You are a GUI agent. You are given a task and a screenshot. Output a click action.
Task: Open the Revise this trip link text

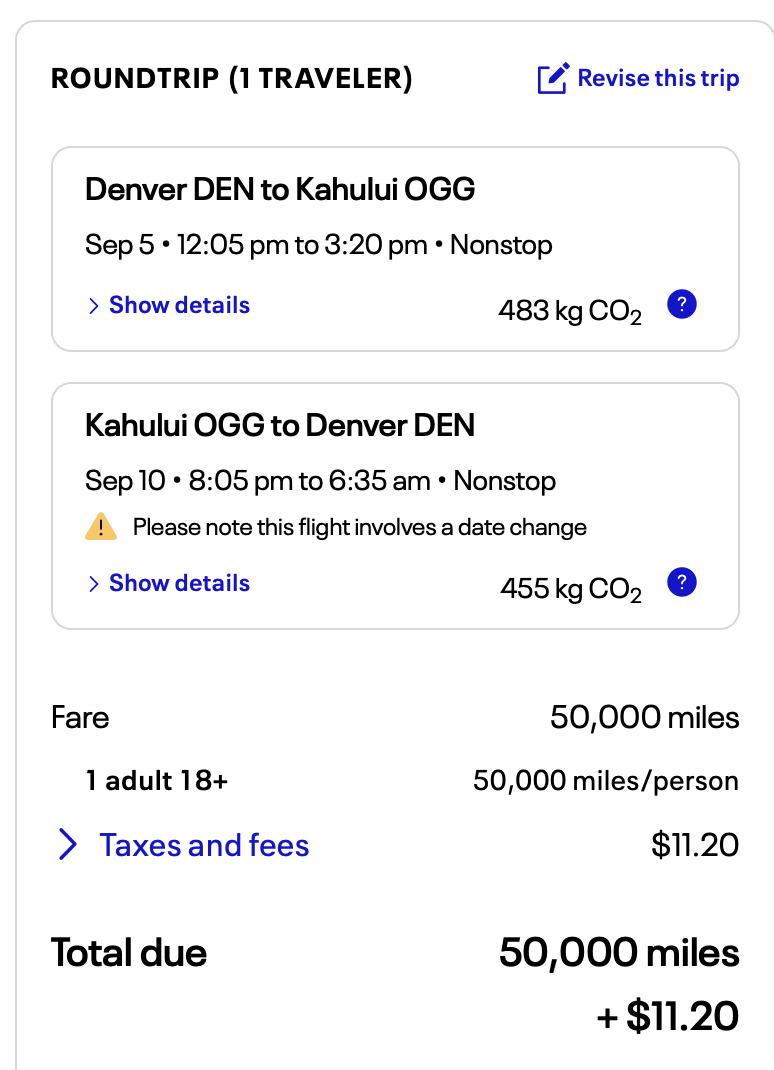click(x=658, y=78)
